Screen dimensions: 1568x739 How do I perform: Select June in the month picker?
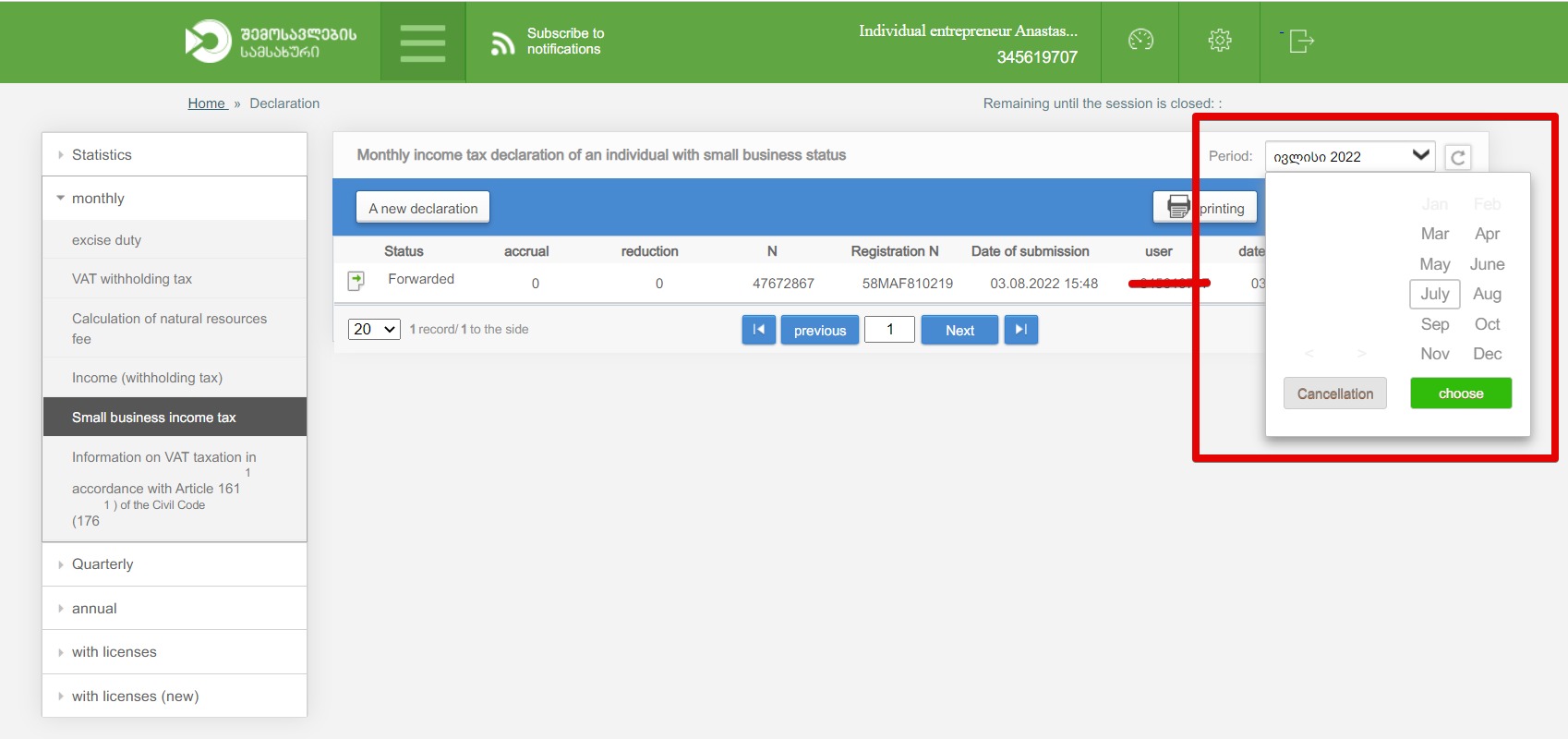pyautogui.click(x=1488, y=264)
